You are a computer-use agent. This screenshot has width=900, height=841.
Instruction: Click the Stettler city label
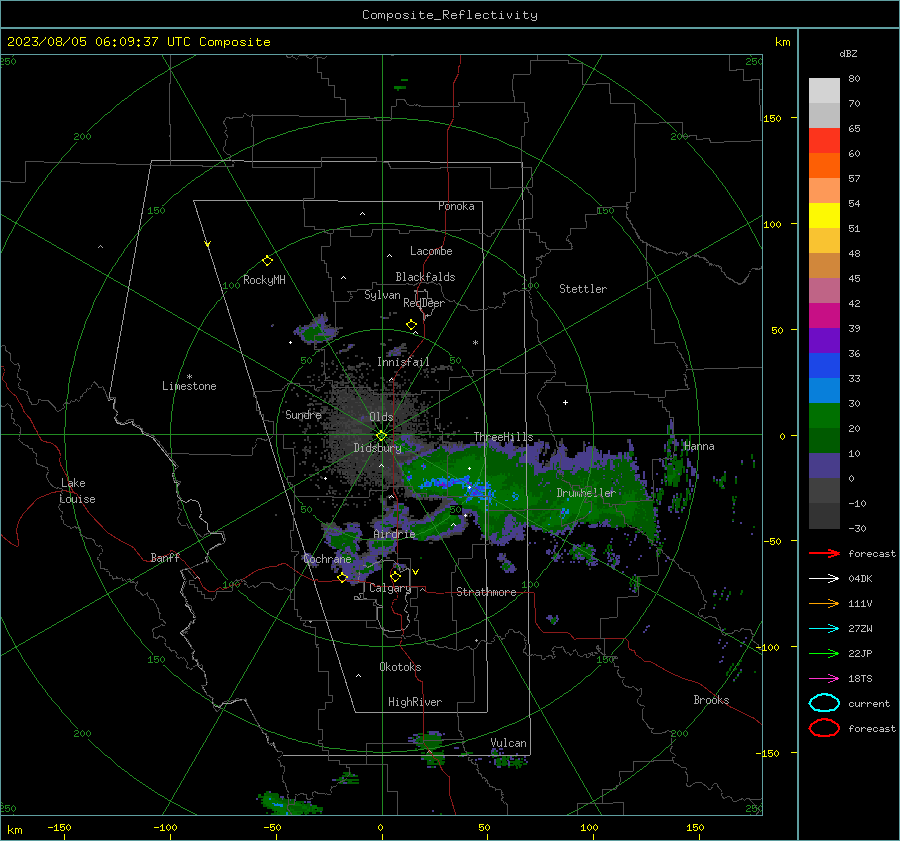[x=583, y=289]
